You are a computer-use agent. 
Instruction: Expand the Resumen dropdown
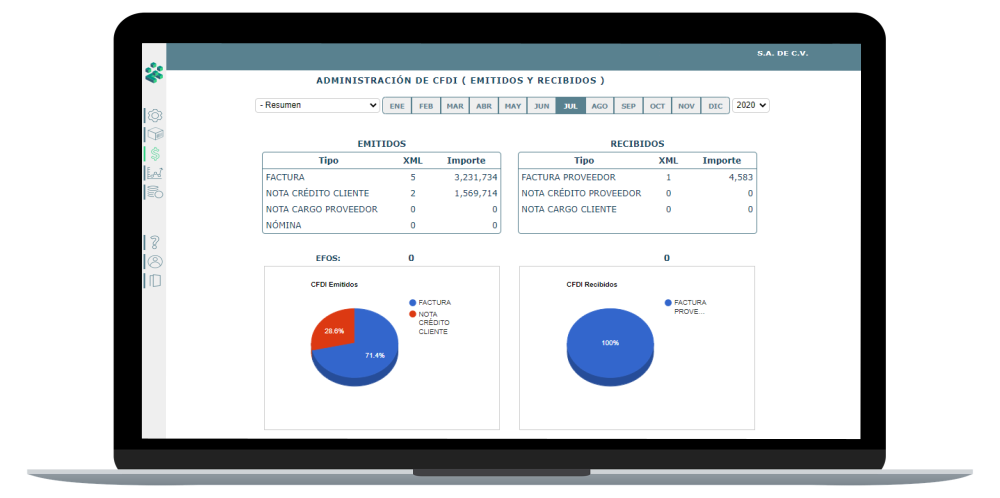317,105
